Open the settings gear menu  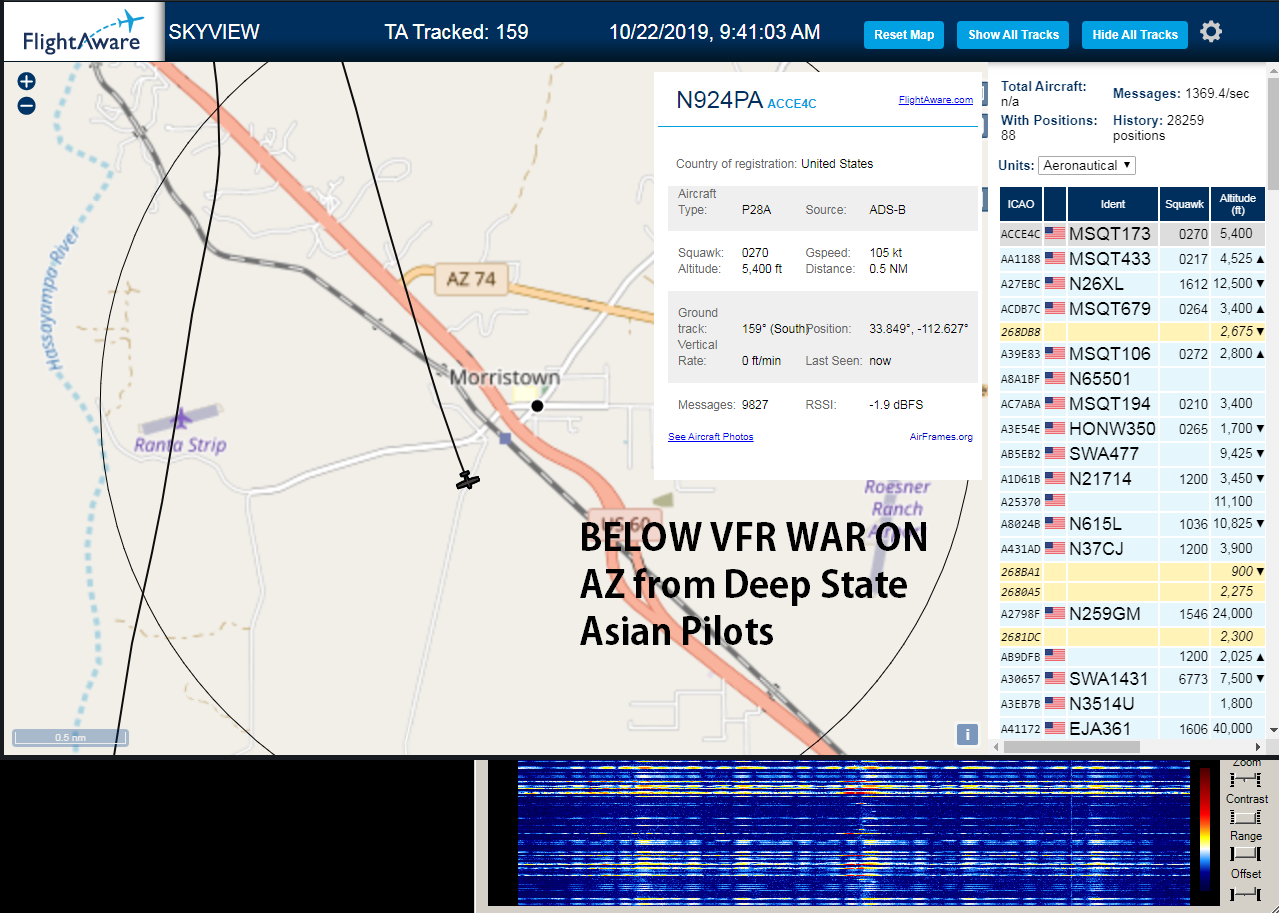coord(1211,32)
